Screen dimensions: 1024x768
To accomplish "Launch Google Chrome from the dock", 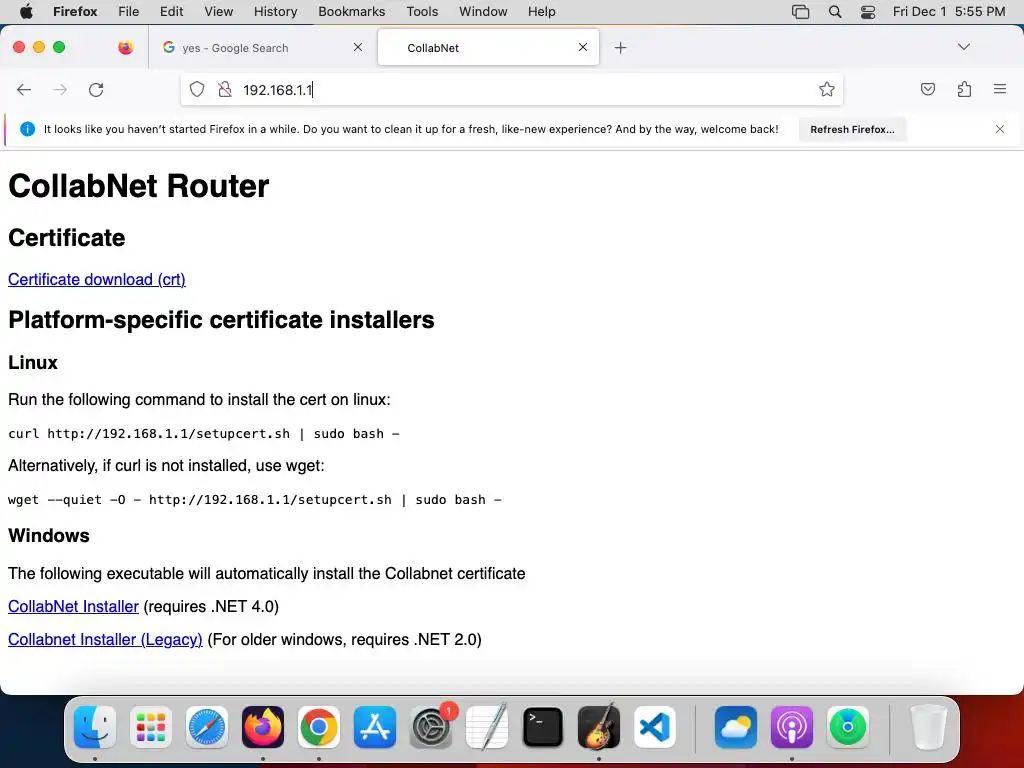I will coord(319,727).
